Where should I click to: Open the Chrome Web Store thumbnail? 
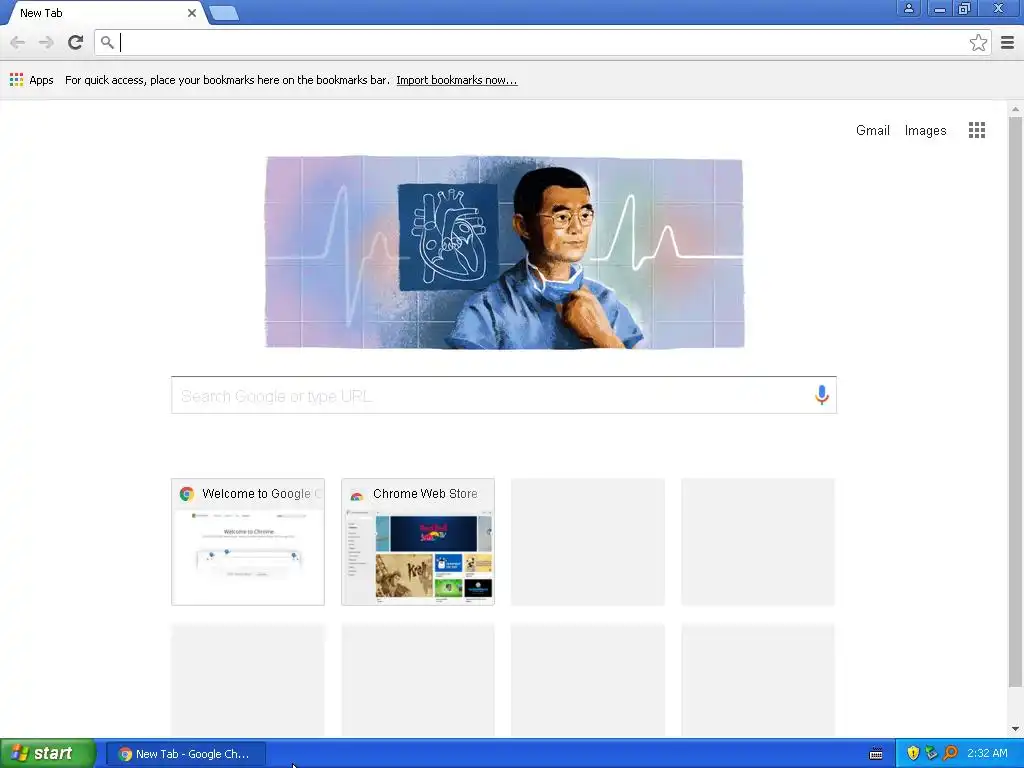pyautogui.click(x=418, y=542)
